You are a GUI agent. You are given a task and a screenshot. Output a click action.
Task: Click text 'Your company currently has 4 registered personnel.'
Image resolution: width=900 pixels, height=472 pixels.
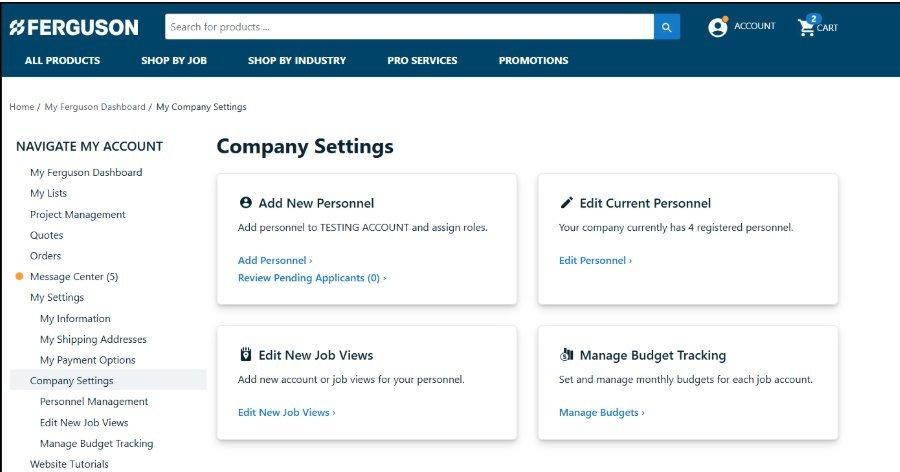[676, 228]
